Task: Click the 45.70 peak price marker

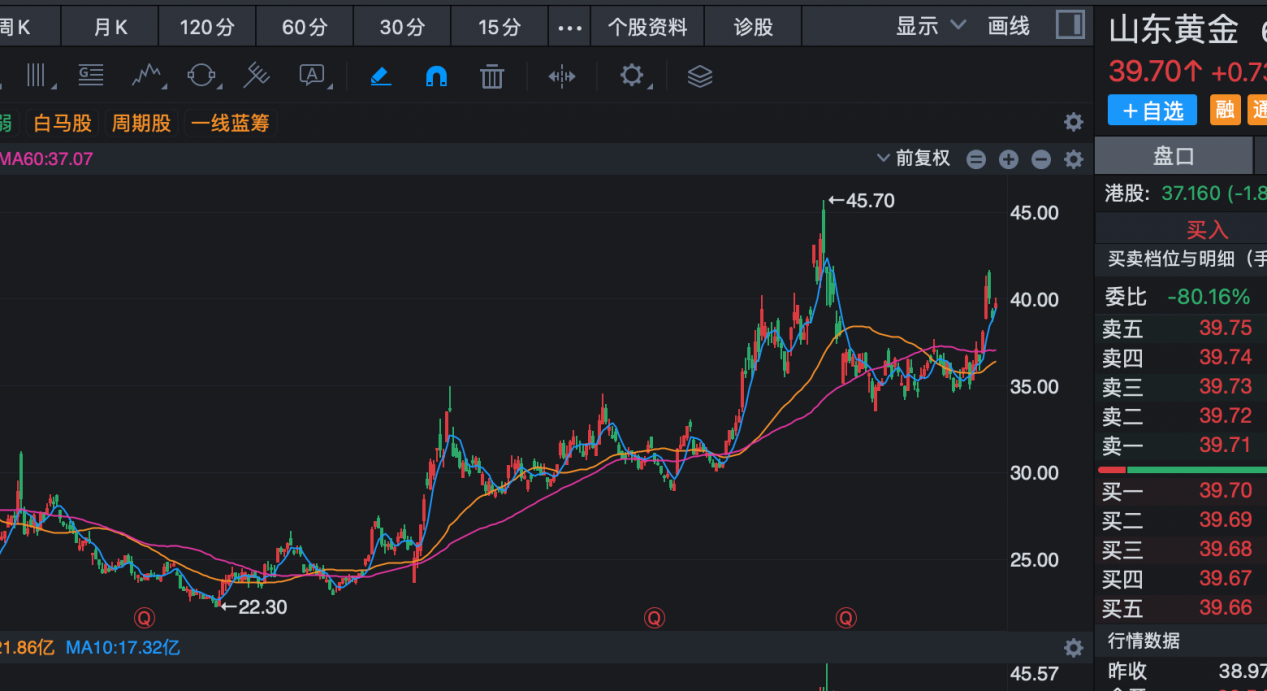Action: [x=860, y=200]
